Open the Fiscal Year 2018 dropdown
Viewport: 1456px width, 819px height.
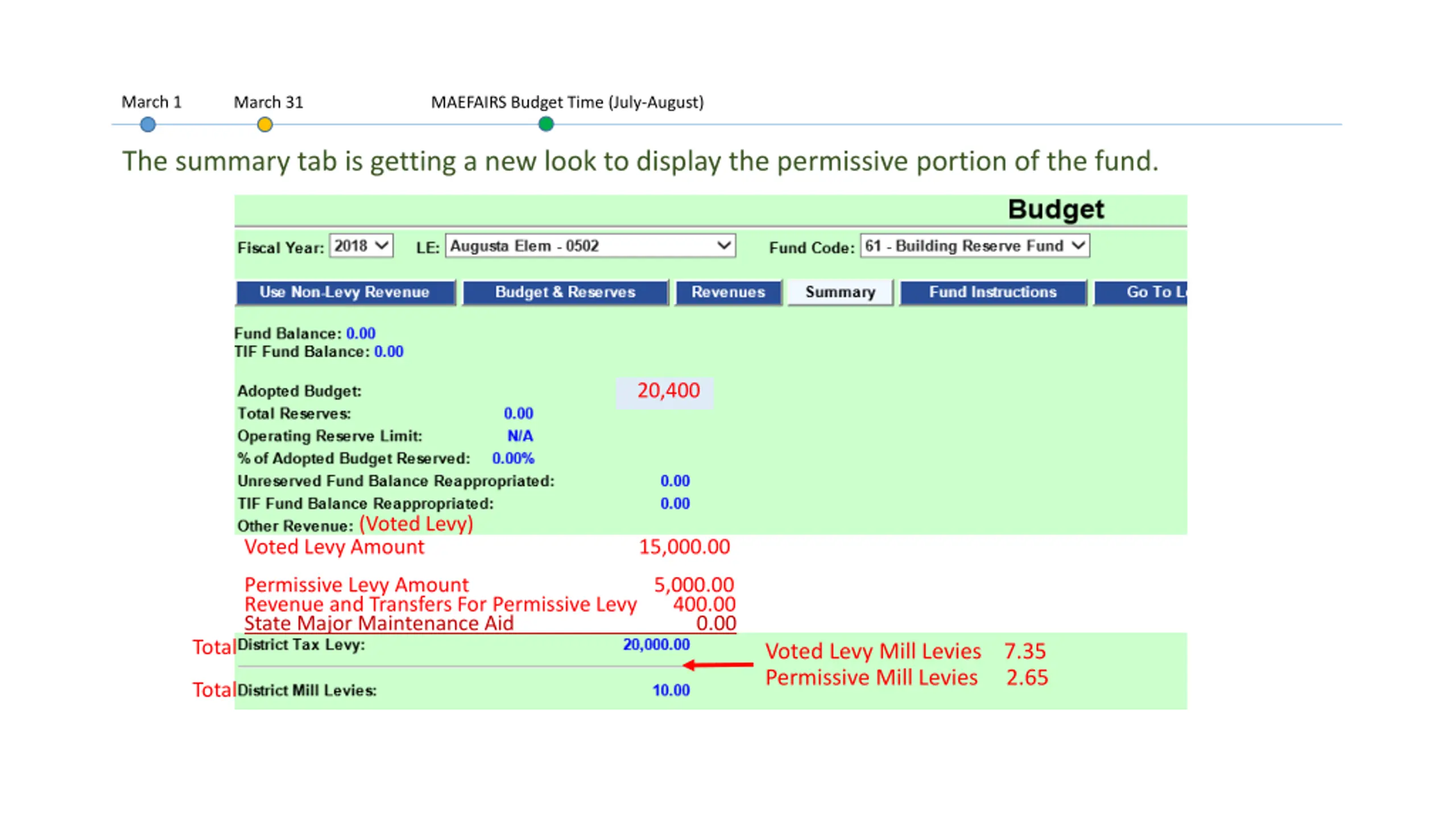(x=361, y=246)
